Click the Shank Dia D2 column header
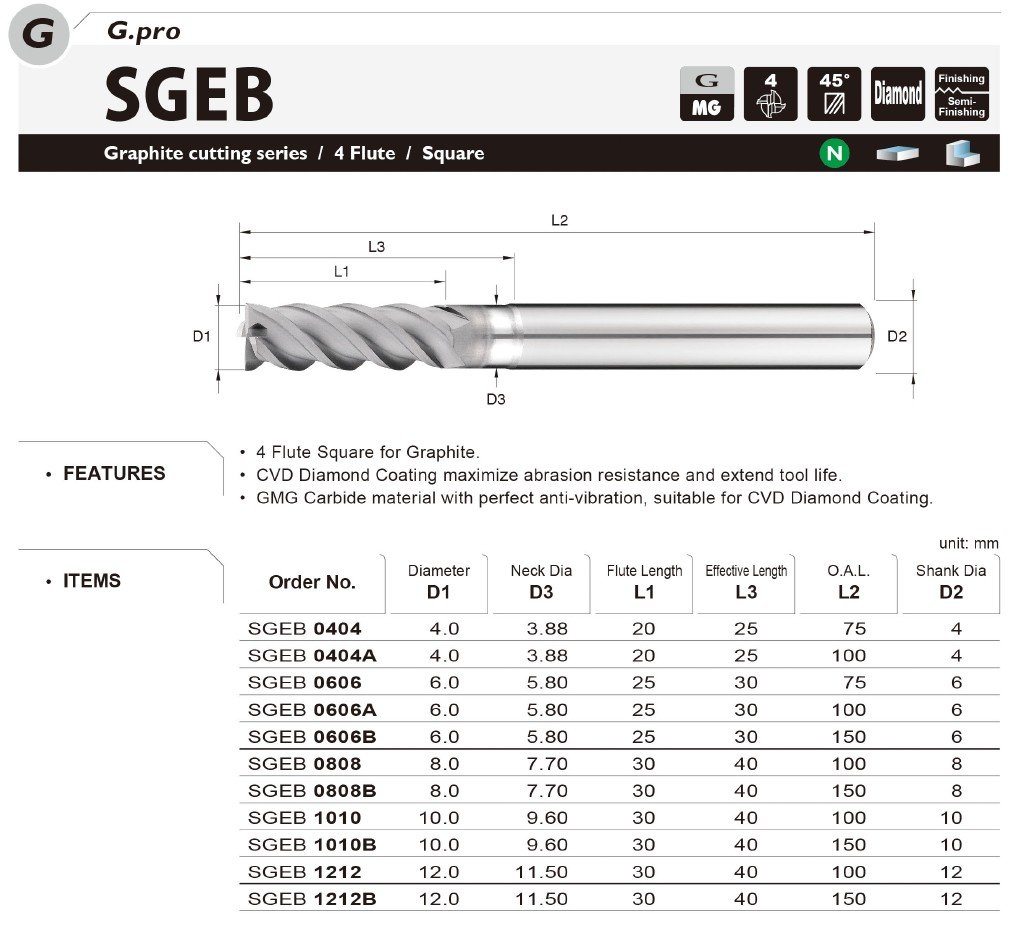The width and height of the screenshot is (1031, 936). (x=950, y=582)
